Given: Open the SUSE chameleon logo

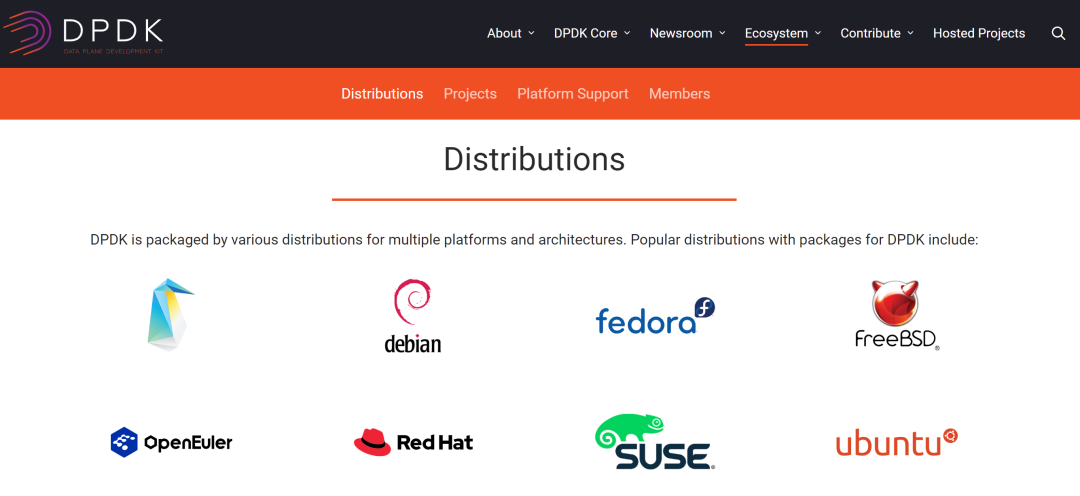Looking at the screenshot, I should pos(655,442).
